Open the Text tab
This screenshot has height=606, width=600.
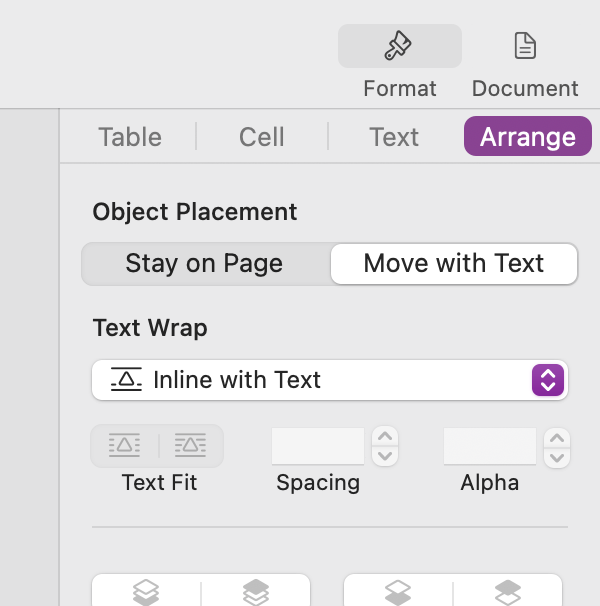tap(394, 137)
